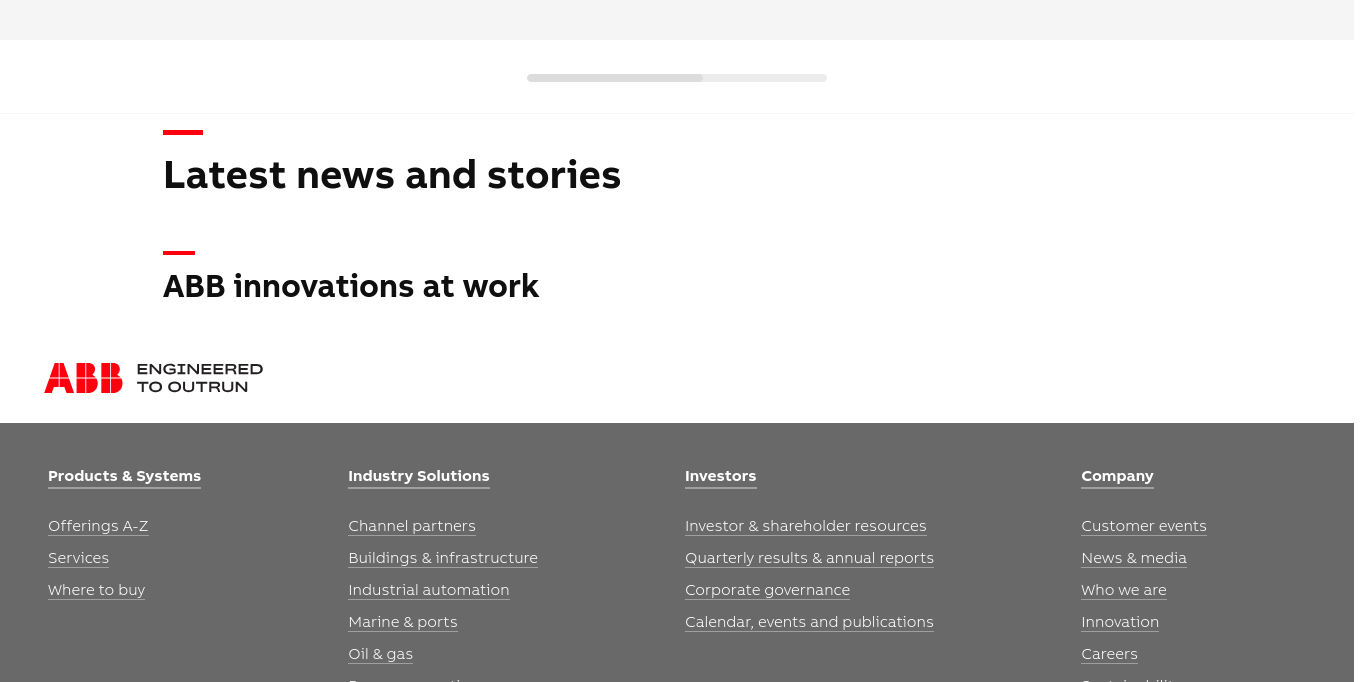Visit the Where to buy link
The image size is (1366, 682).
96,590
